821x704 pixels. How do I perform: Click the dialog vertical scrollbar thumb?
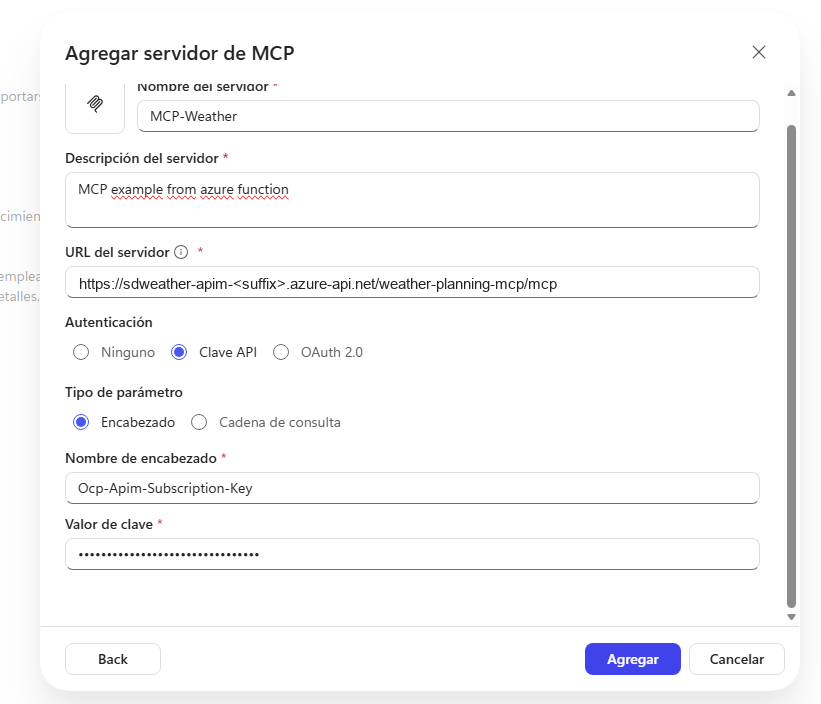pos(791,366)
